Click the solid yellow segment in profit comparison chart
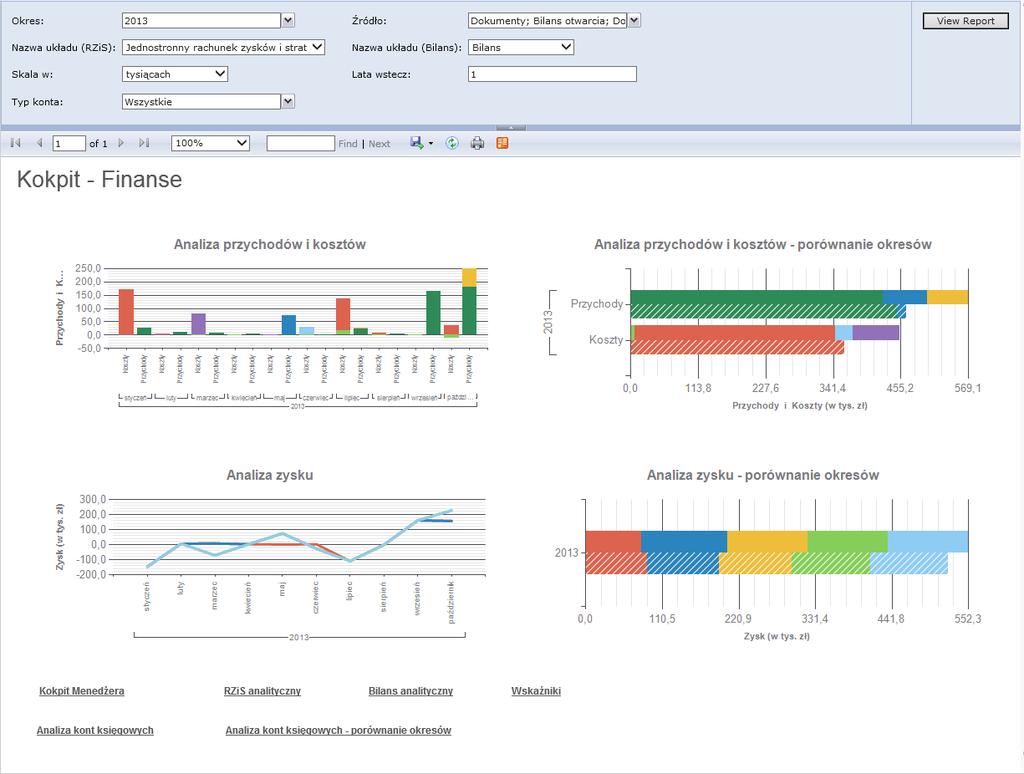 pyautogui.click(x=767, y=541)
